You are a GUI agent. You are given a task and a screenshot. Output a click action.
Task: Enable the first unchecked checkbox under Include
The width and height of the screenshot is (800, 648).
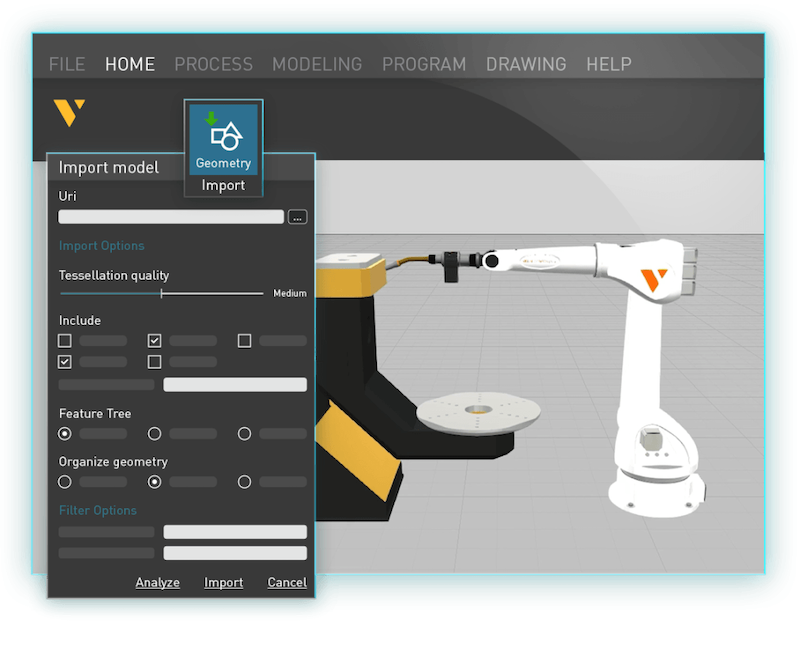point(65,341)
